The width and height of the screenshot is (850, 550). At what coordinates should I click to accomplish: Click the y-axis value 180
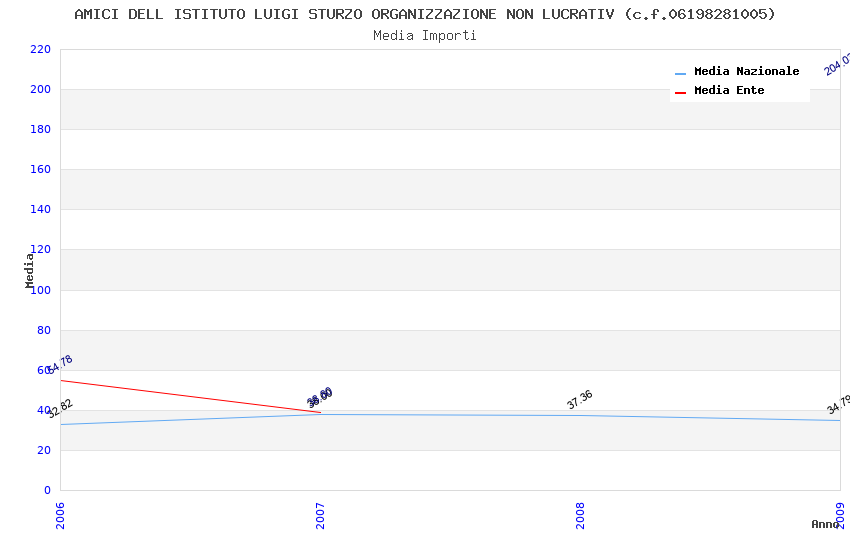(x=40, y=130)
